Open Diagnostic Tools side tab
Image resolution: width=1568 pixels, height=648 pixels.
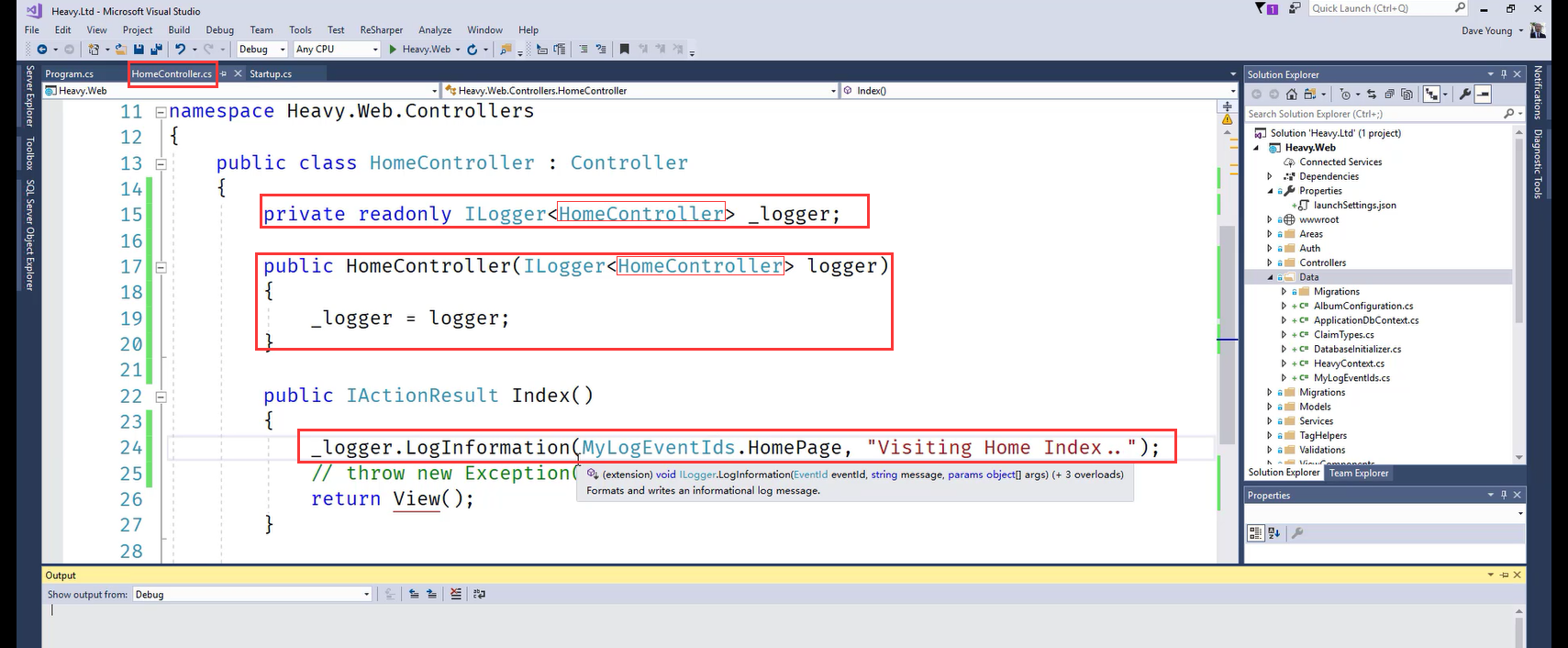(1538, 164)
